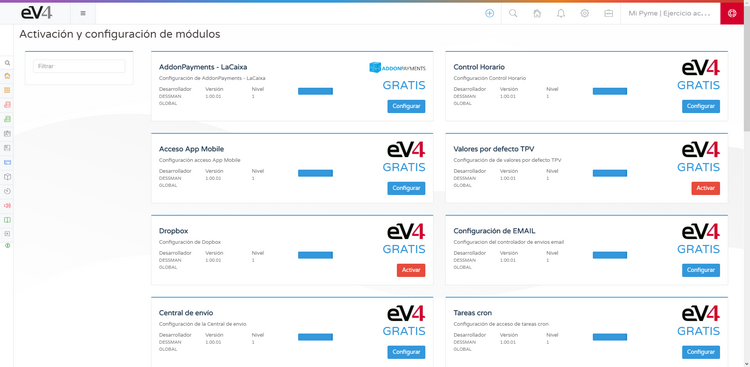Click the box package icon in sidebar
Screen dimensions: 750x367
[7, 177]
